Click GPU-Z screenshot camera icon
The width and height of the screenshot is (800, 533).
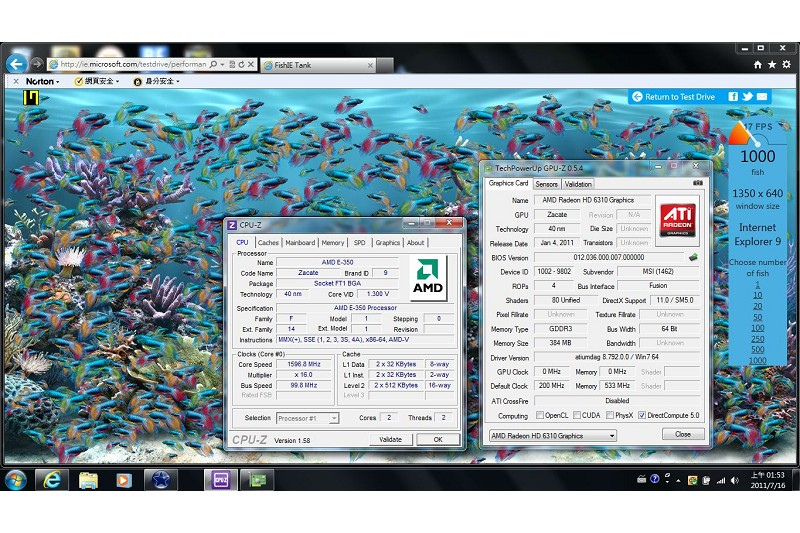coord(697,183)
